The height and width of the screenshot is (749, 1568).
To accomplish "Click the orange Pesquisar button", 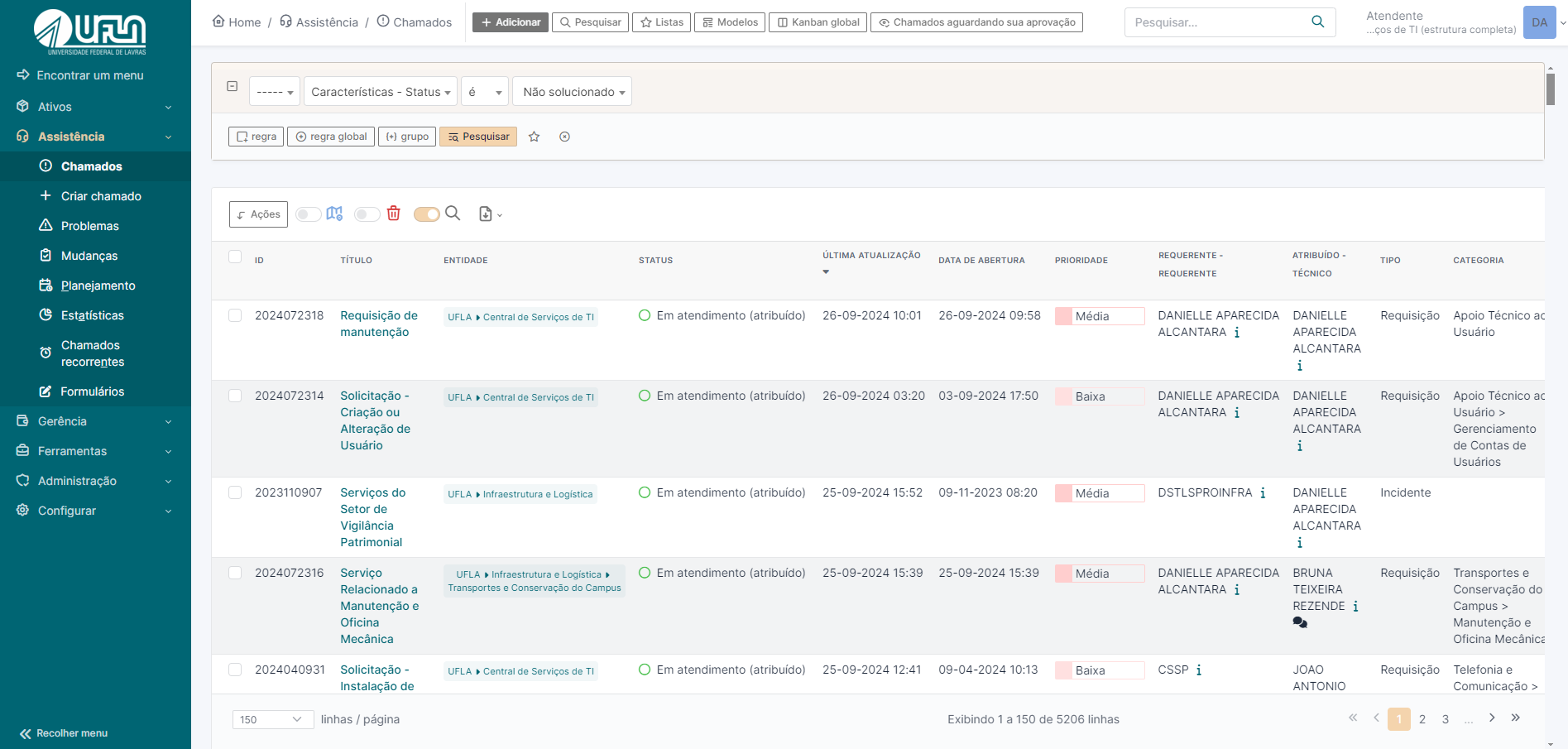I will [478, 137].
